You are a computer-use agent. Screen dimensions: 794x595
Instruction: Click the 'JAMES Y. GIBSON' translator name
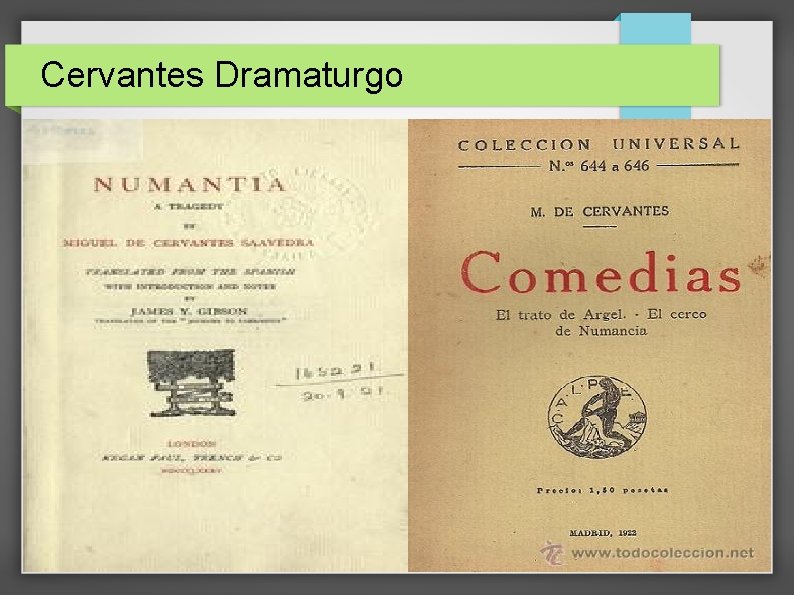click(x=189, y=311)
